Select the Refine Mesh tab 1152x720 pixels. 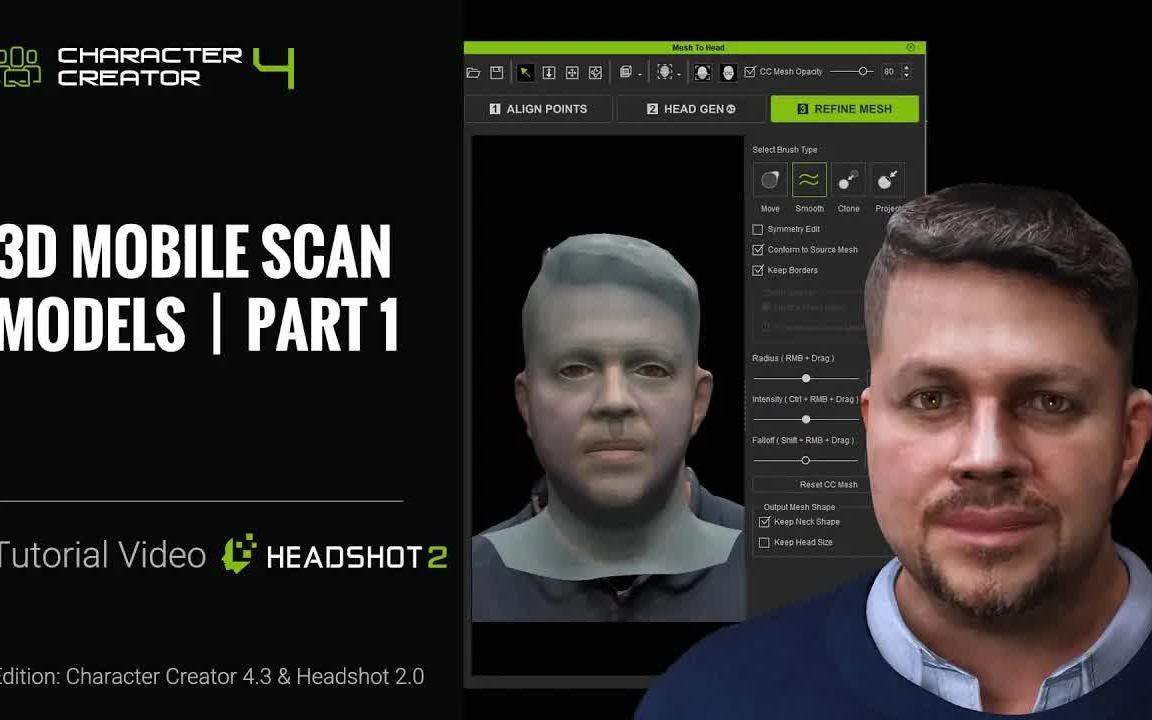[844, 109]
